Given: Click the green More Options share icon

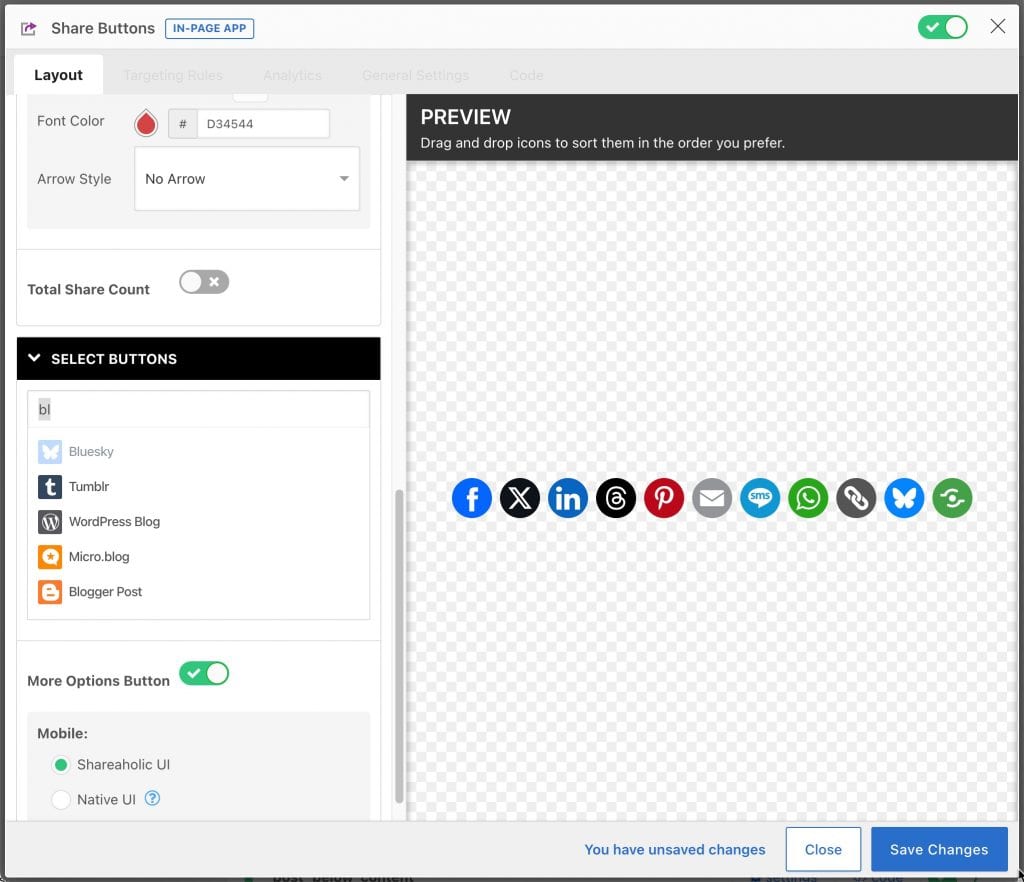Looking at the screenshot, I should tap(952, 498).
